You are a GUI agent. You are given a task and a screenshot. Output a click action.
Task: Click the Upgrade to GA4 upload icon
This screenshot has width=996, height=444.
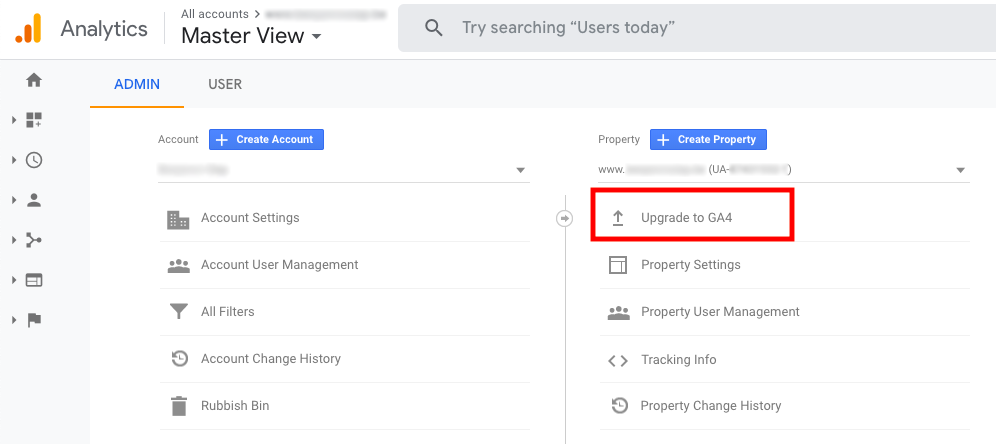[617, 219]
